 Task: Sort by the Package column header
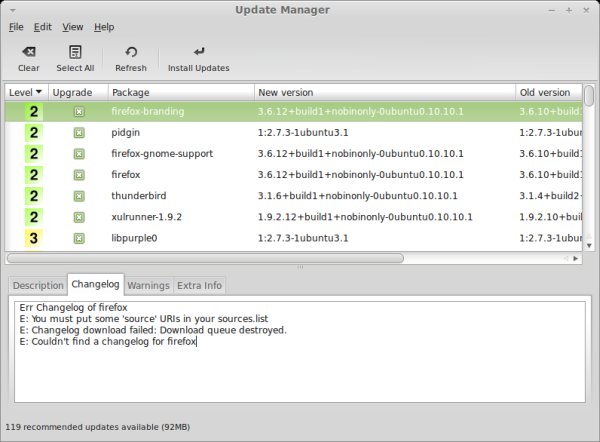click(180, 92)
